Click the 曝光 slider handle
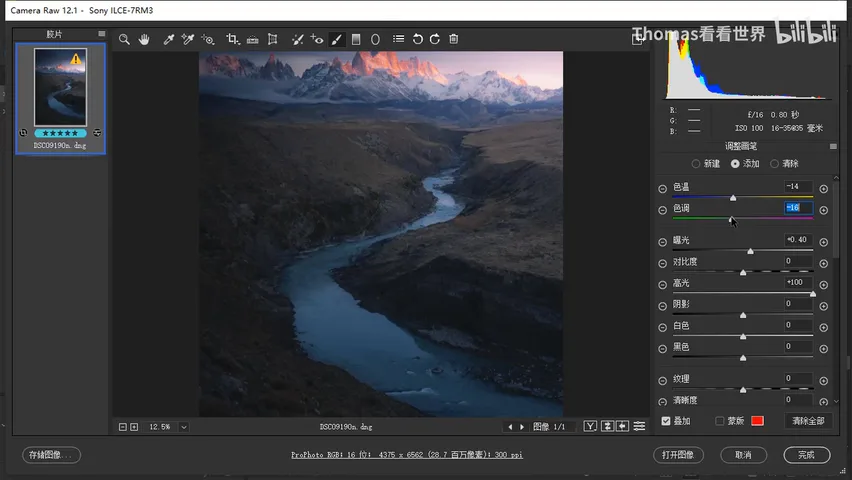Image resolution: width=852 pixels, height=480 pixels. [x=750, y=251]
